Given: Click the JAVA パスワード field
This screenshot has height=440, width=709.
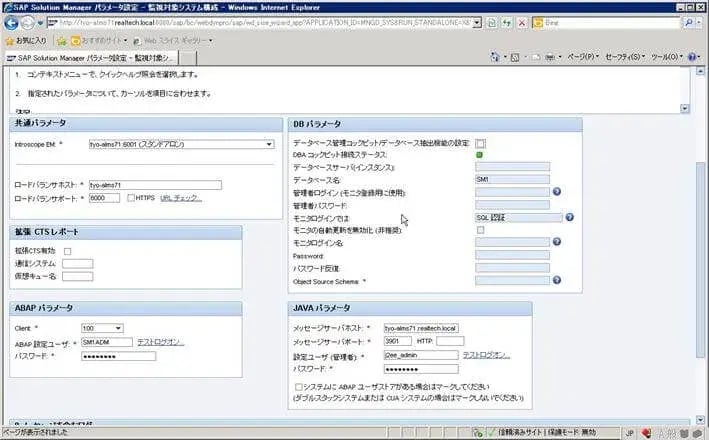Looking at the screenshot, I should pos(421,369).
